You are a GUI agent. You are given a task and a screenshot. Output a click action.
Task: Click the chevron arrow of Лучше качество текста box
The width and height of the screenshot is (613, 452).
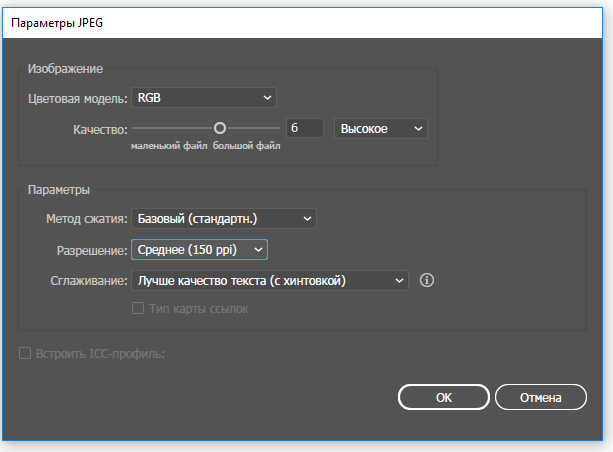click(399, 280)
